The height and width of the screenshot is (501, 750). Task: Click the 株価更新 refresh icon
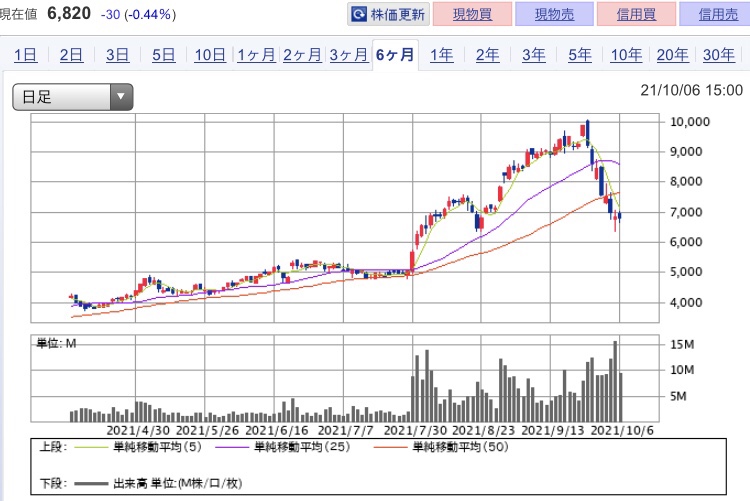tap(359, 14)
